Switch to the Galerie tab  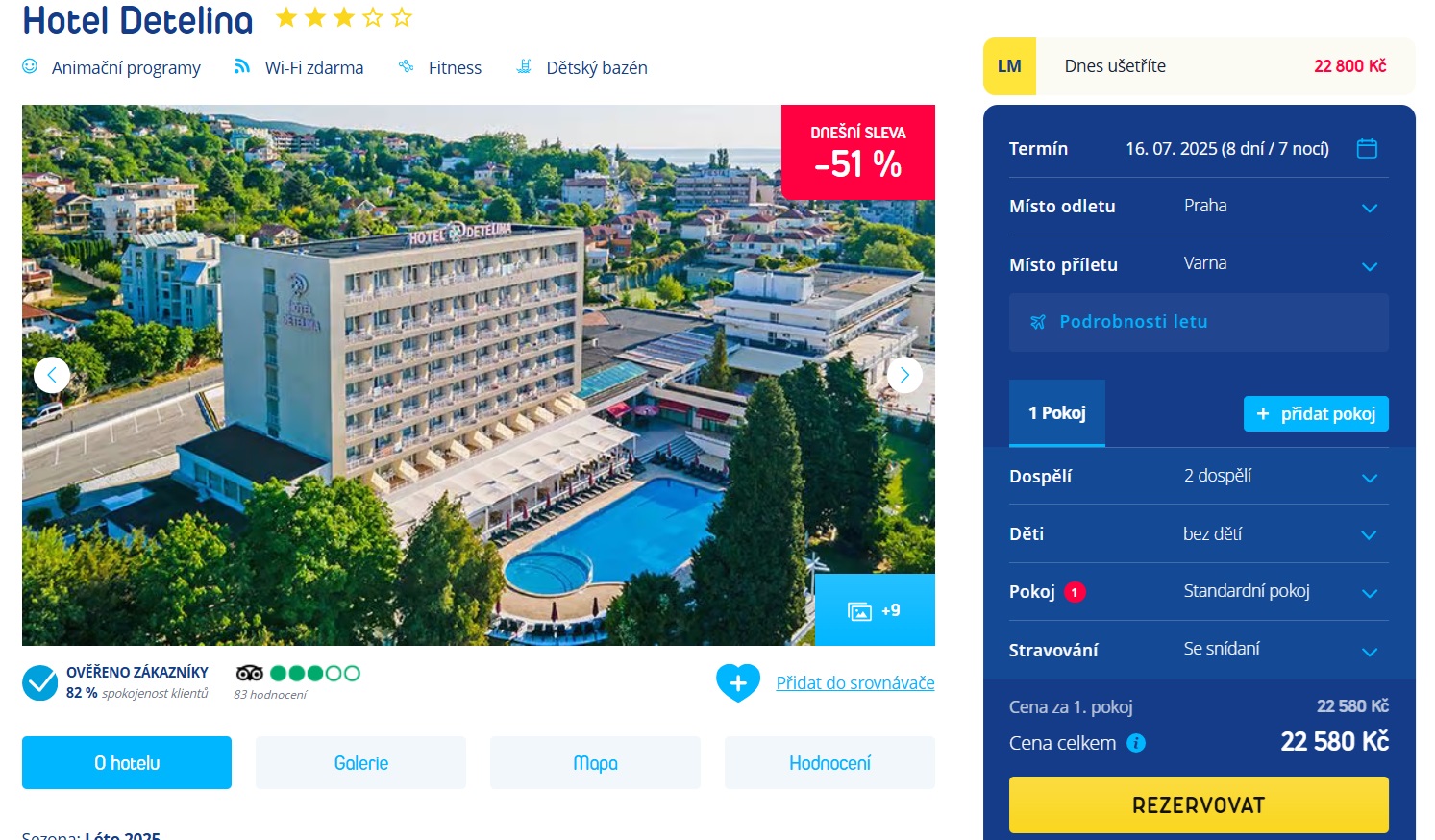(361, 763)
